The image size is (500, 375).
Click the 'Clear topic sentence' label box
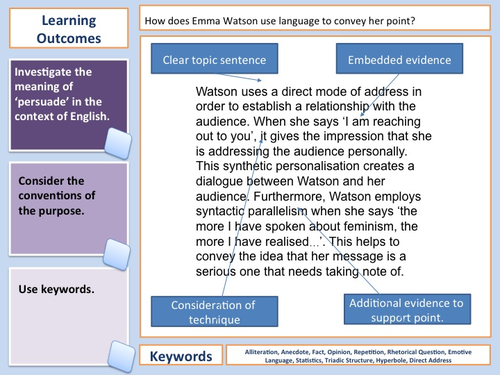click(x=214, y=59)
